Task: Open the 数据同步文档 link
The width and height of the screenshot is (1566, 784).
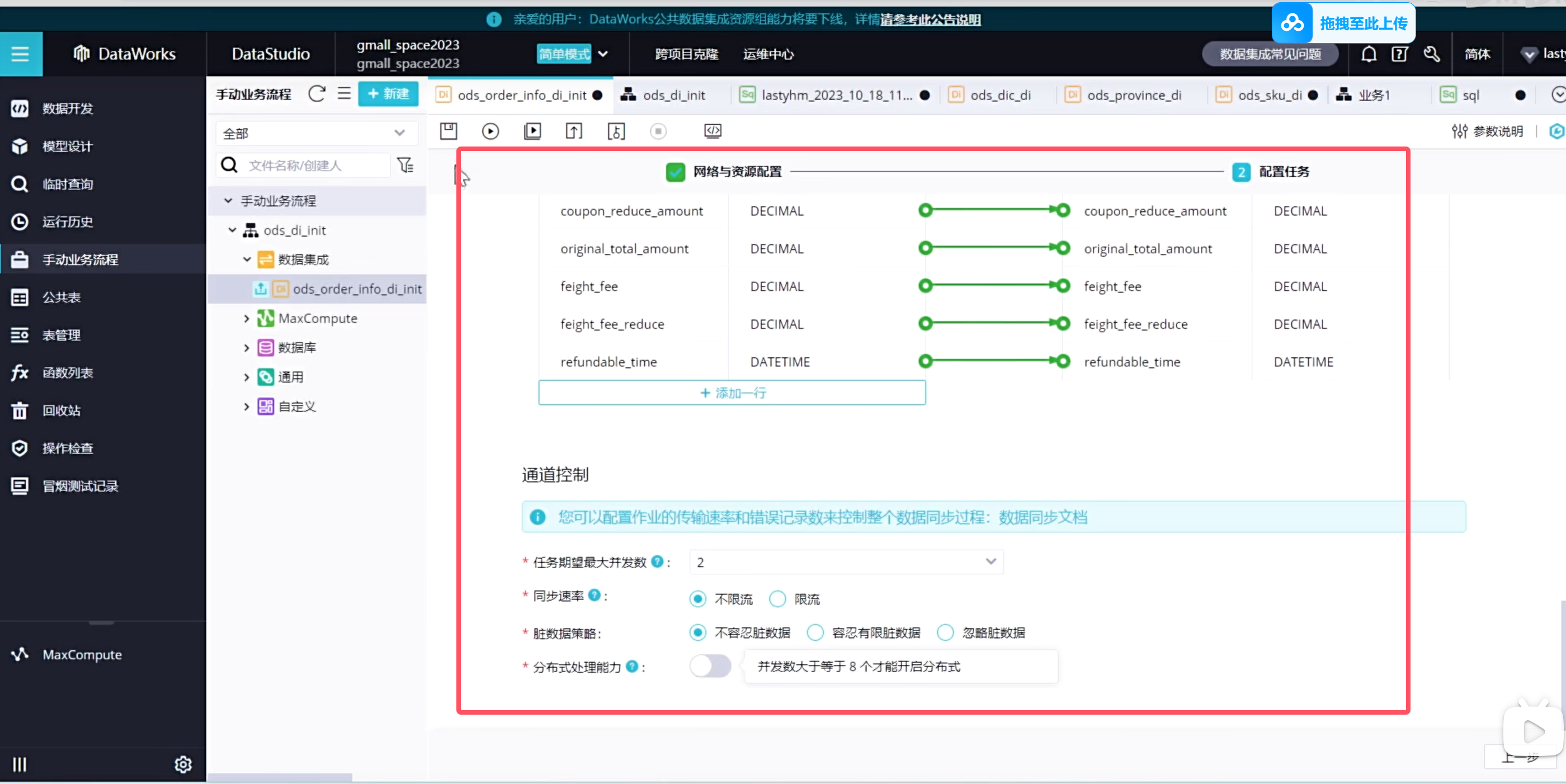Action: click(1043, 517)
